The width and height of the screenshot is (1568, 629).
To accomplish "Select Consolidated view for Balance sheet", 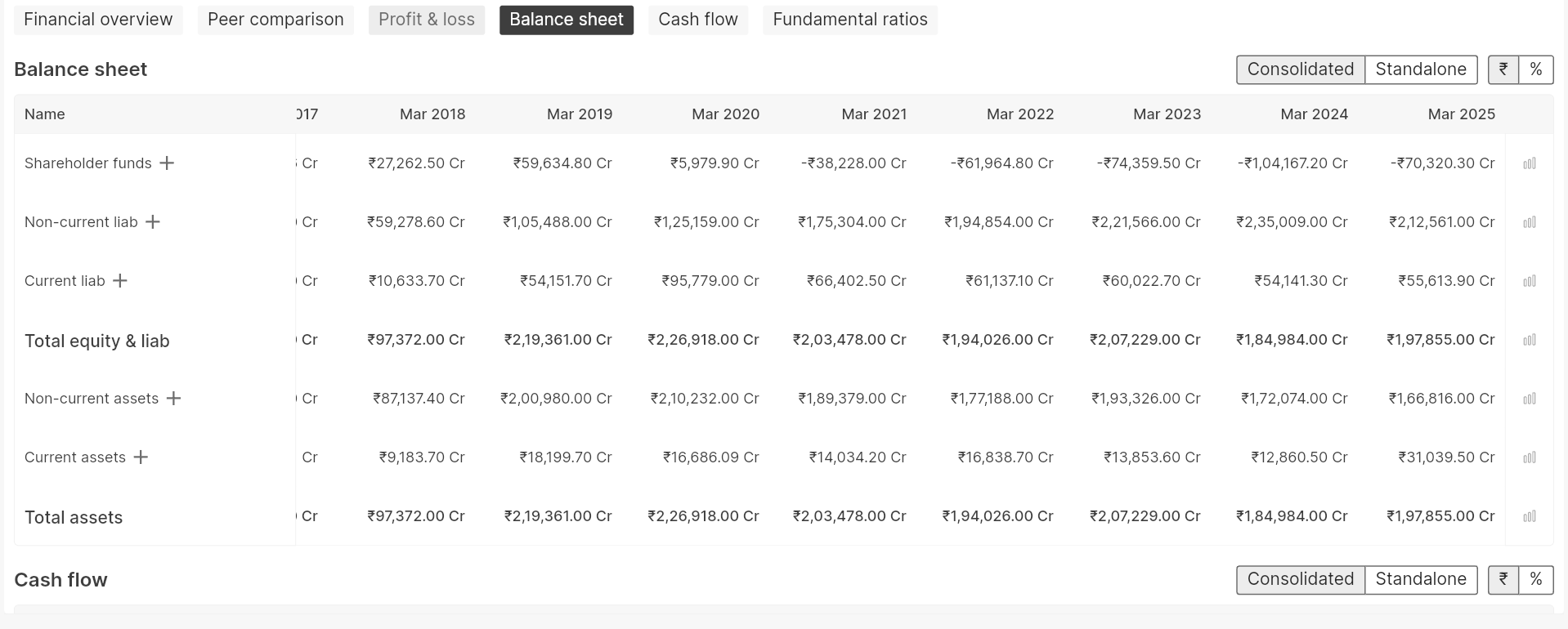I will [1300, 69].
